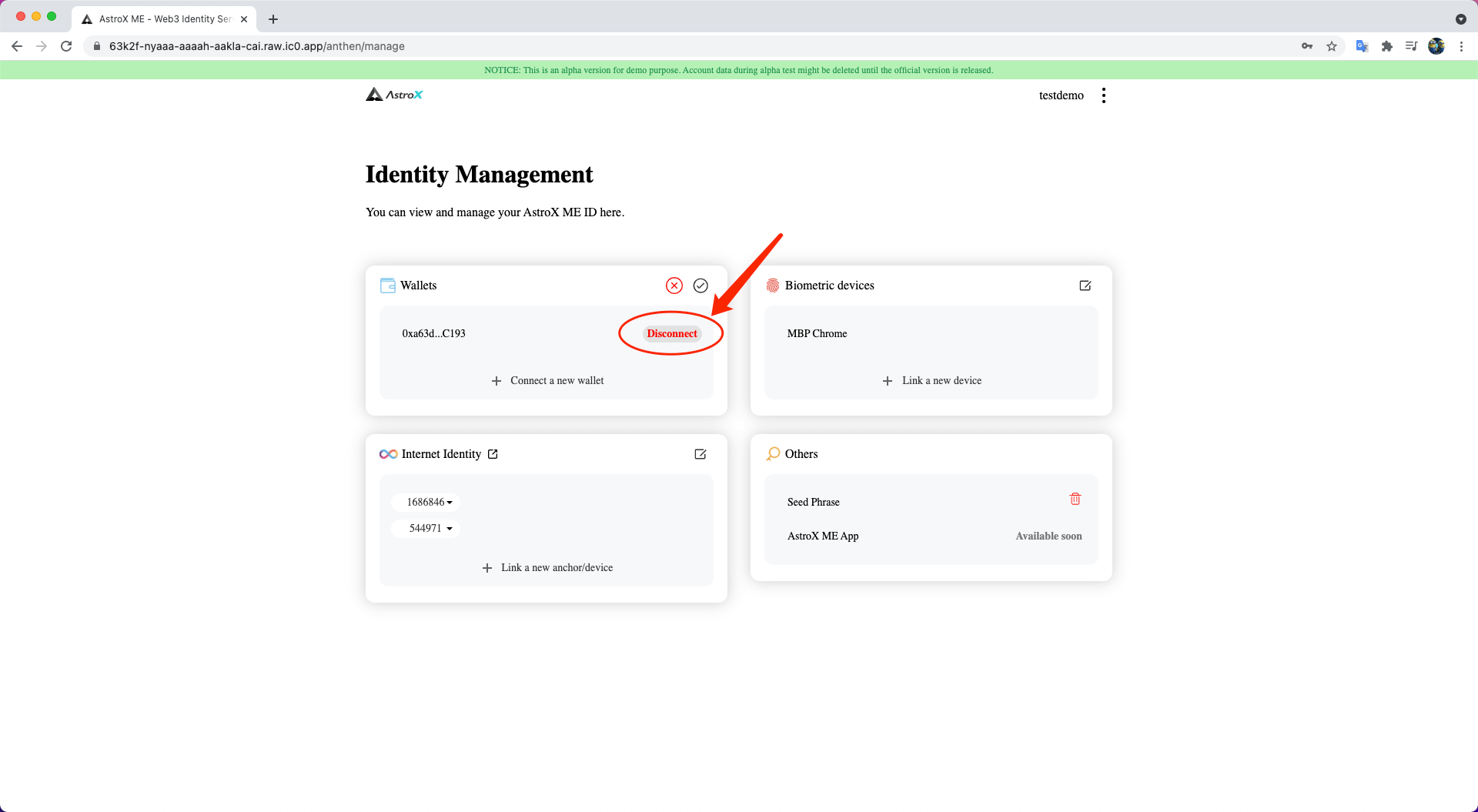Go forward with the browser forward arrow
1478x812 pixels.
(42, 46)
